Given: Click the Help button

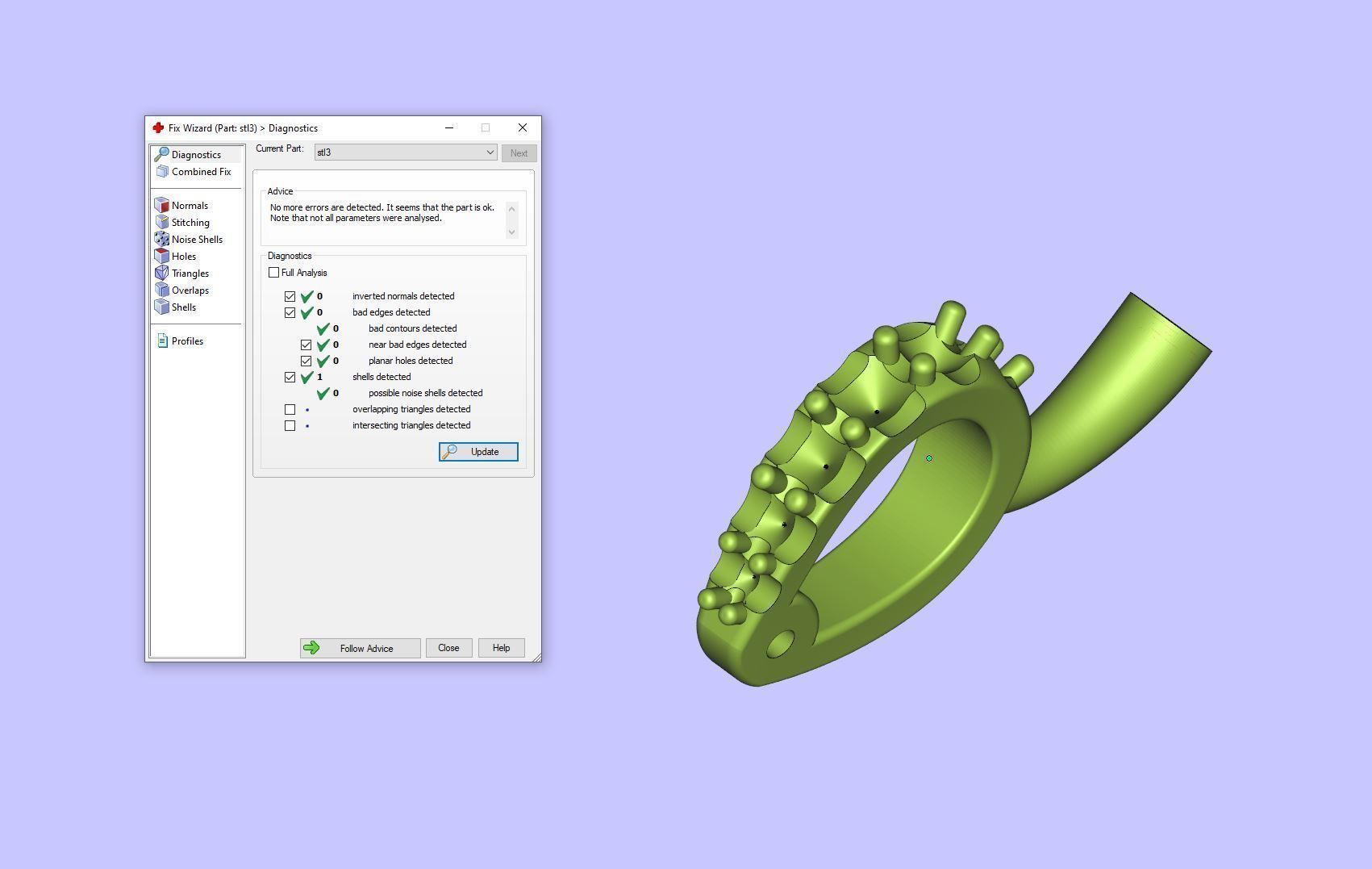Looking at the screenshot, I should [x=501, y=648].
